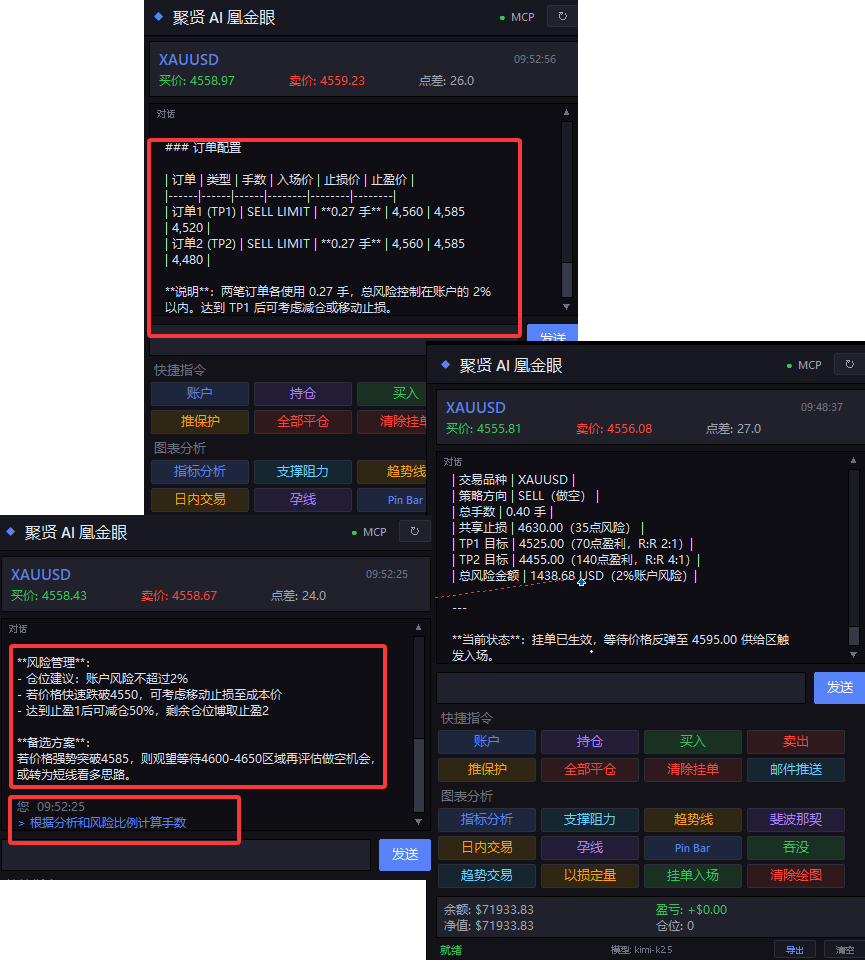Click blue diamond logo in 09:48:37 window header
Screen dimensions: 865x980
coord(446,364)
